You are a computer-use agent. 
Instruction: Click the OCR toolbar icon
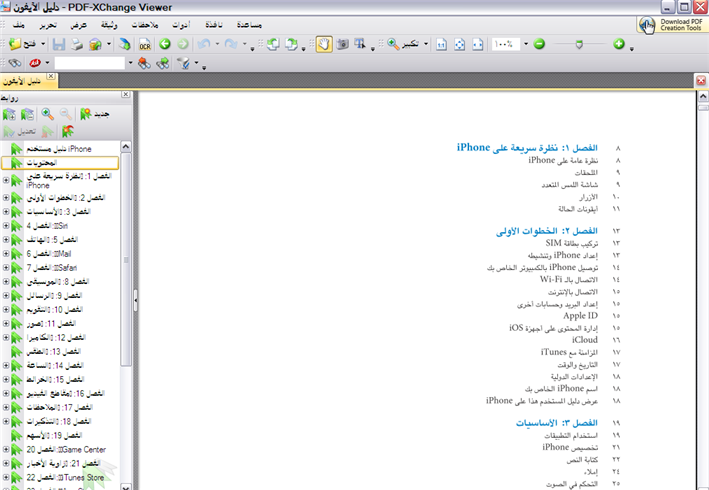[x=144, y=45]
